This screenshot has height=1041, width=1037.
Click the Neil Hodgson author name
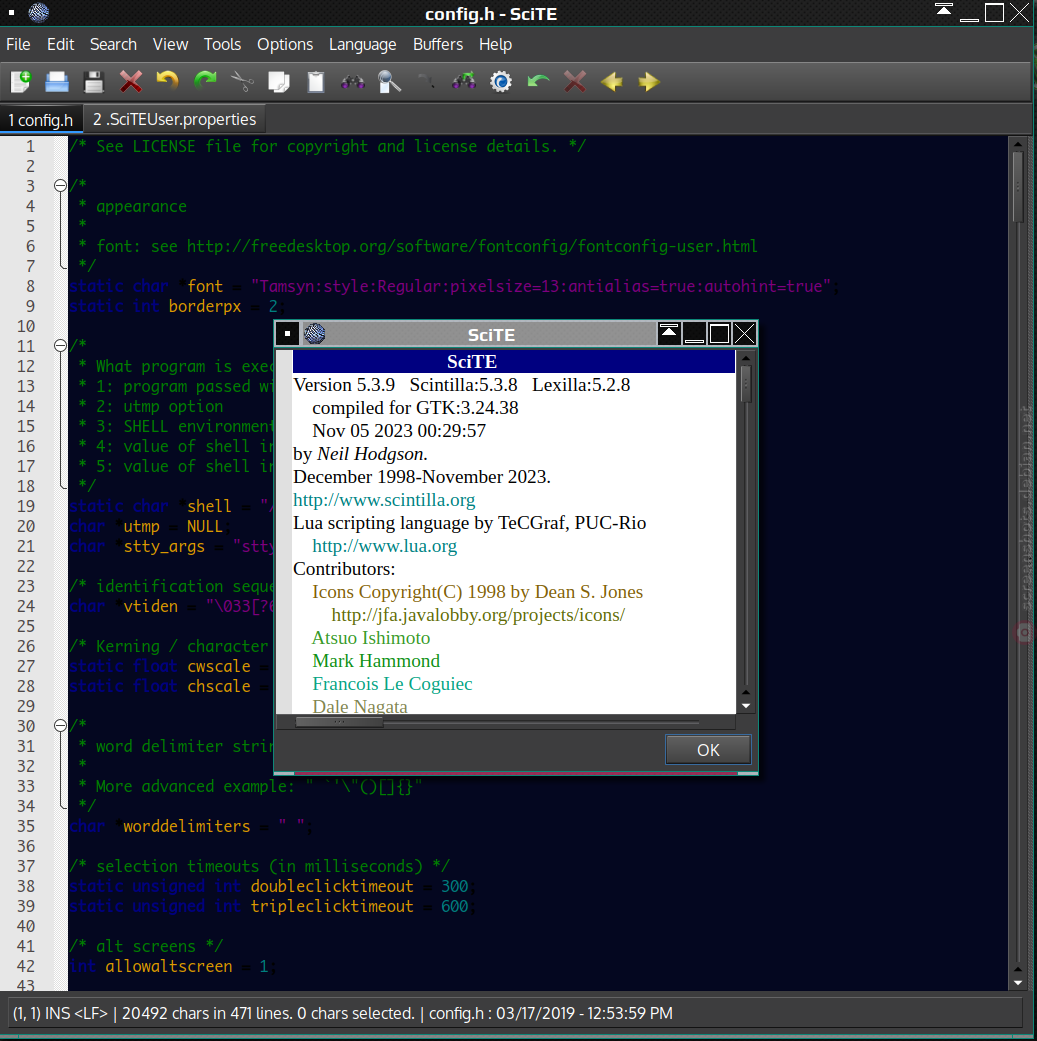click(372, 454)
